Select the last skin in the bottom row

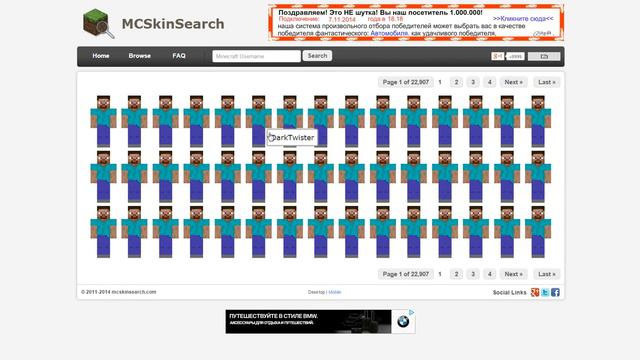(x=538, y=232)
